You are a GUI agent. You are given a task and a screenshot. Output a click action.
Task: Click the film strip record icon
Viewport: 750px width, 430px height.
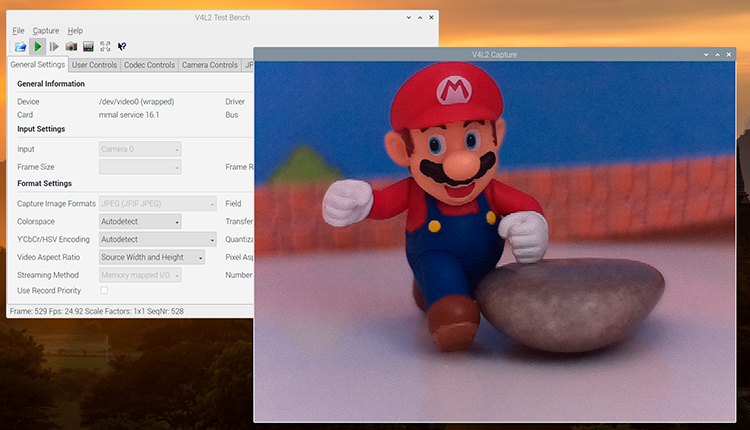click(x=88, y=46)
